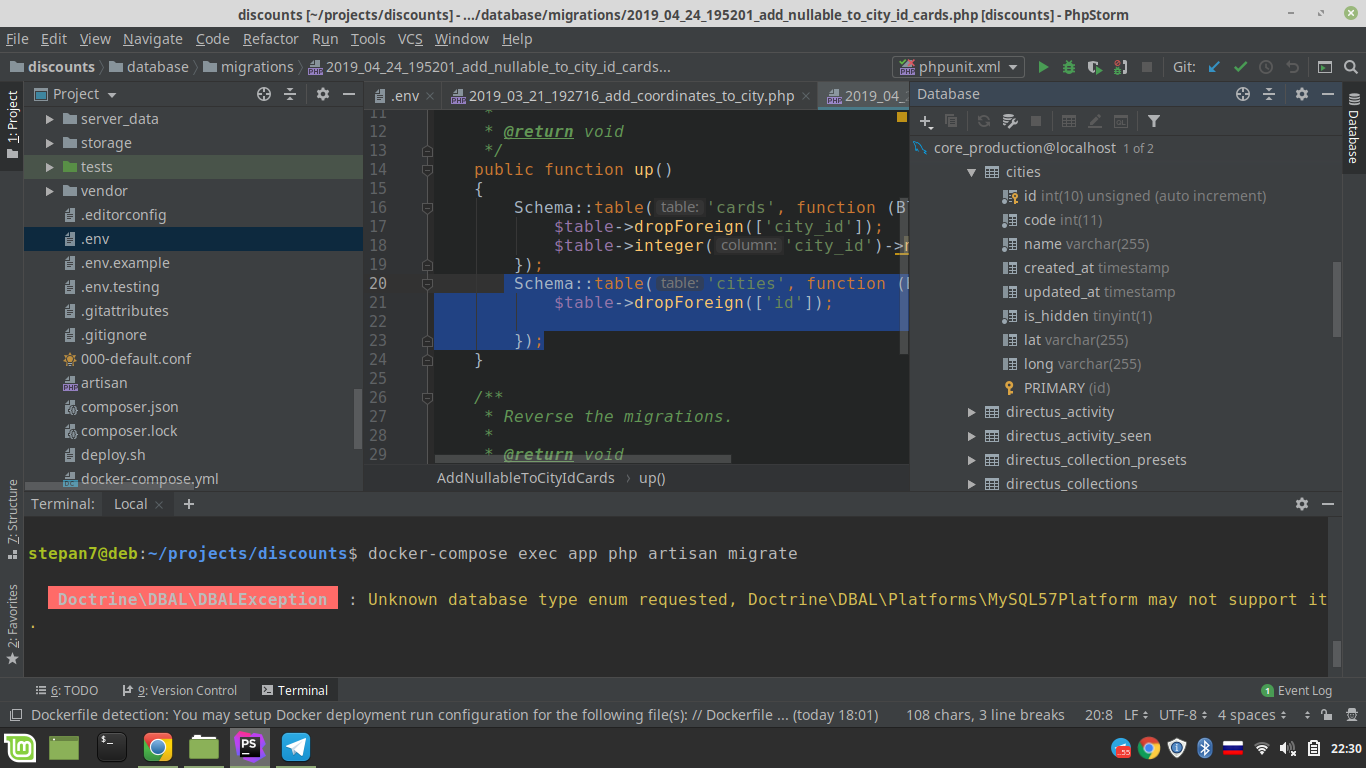
Task: Expand the vendor folder
Action: [x=50, y=191]
